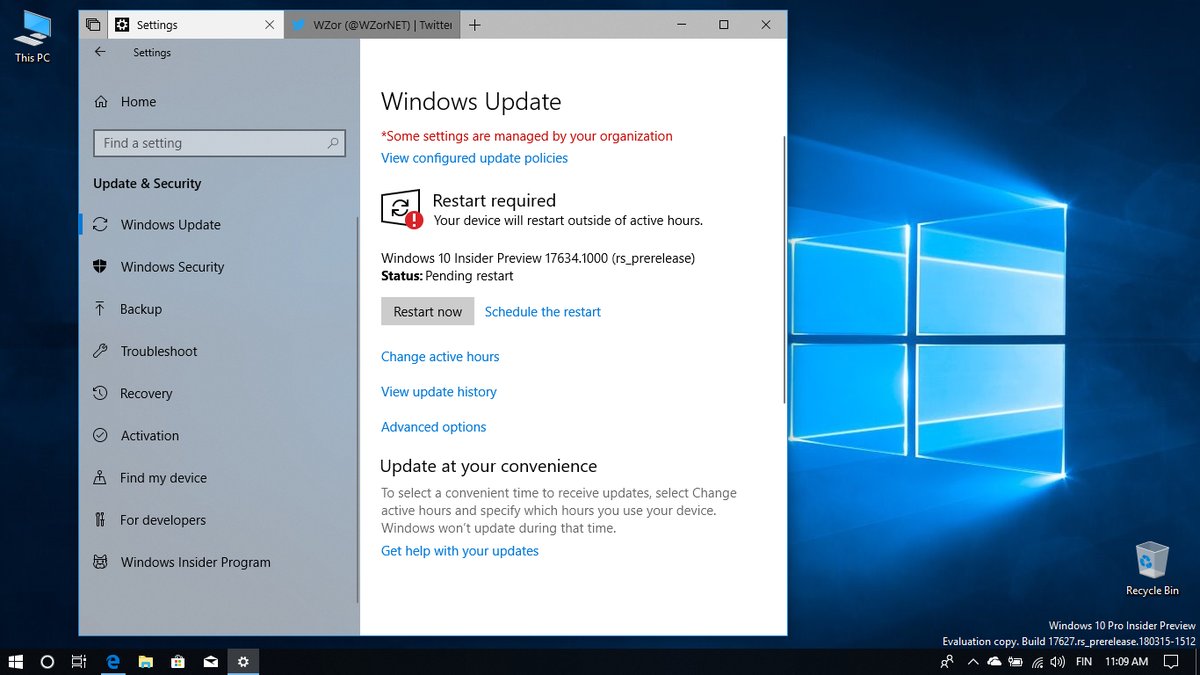Viewport: 1200px width, 675px height.
Task: Click Change active hours link
Action: tap(440, 357)
